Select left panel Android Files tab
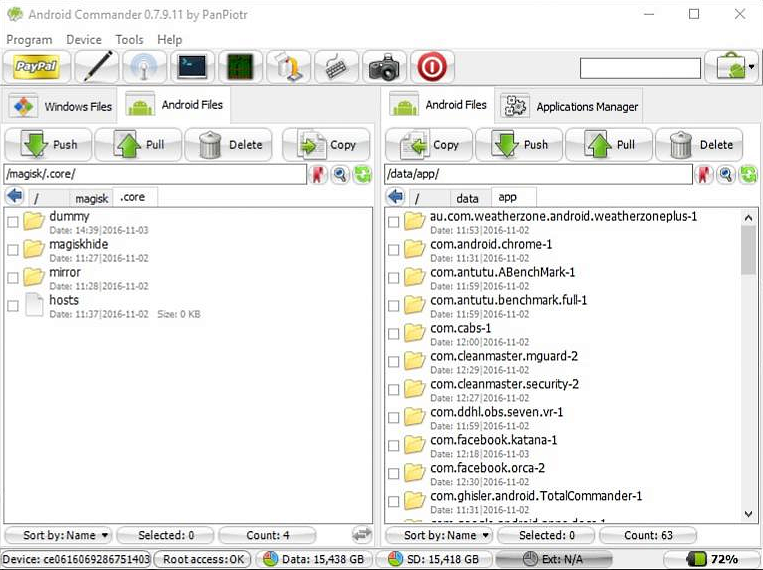 tap(175, 105)
